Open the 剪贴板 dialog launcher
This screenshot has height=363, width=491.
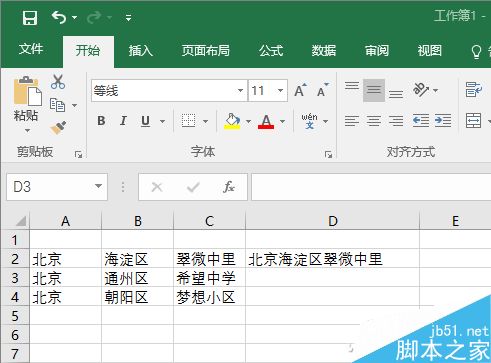click(x=78, y=154)
